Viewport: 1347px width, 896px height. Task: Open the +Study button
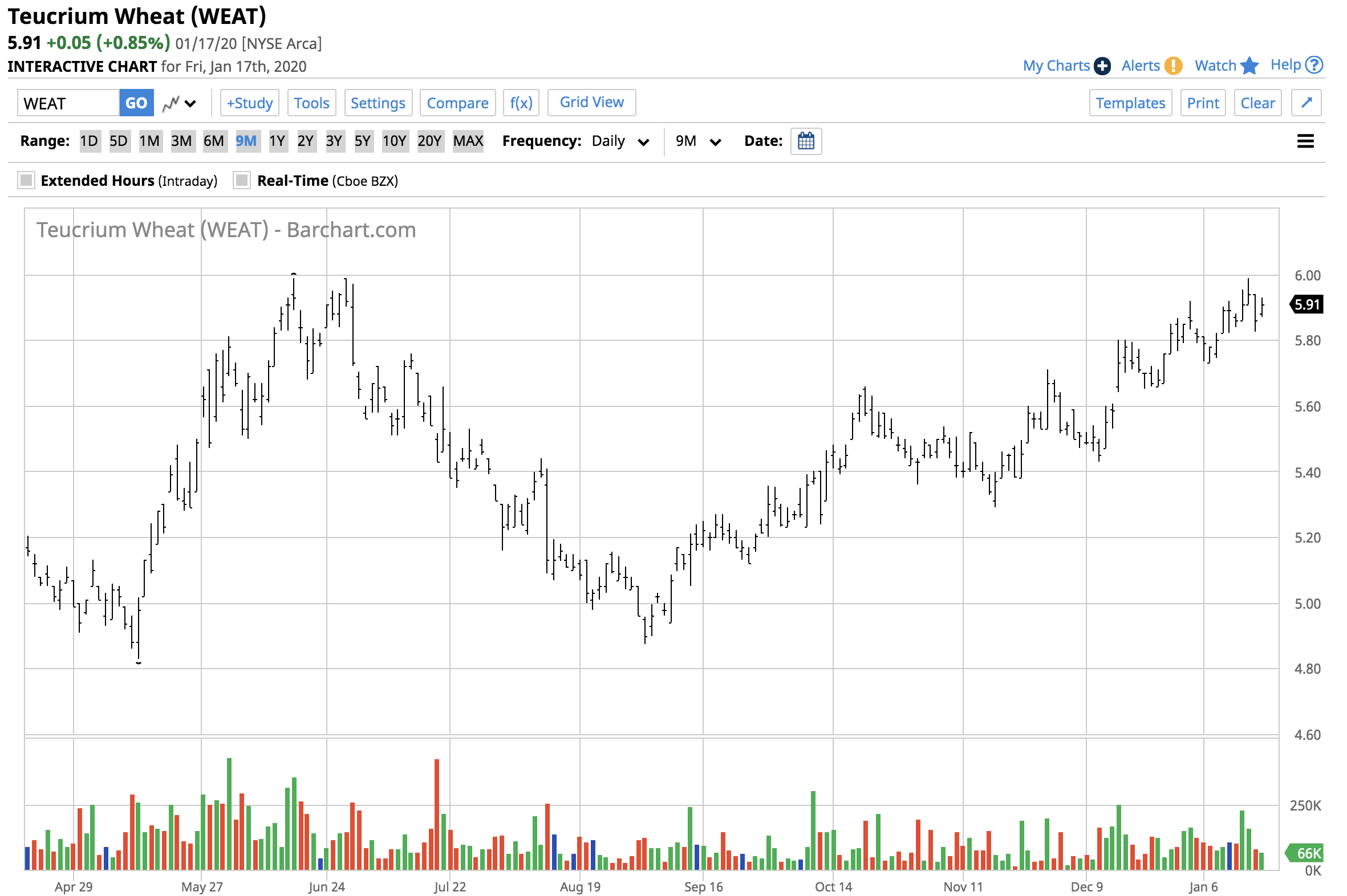(249, 103)
